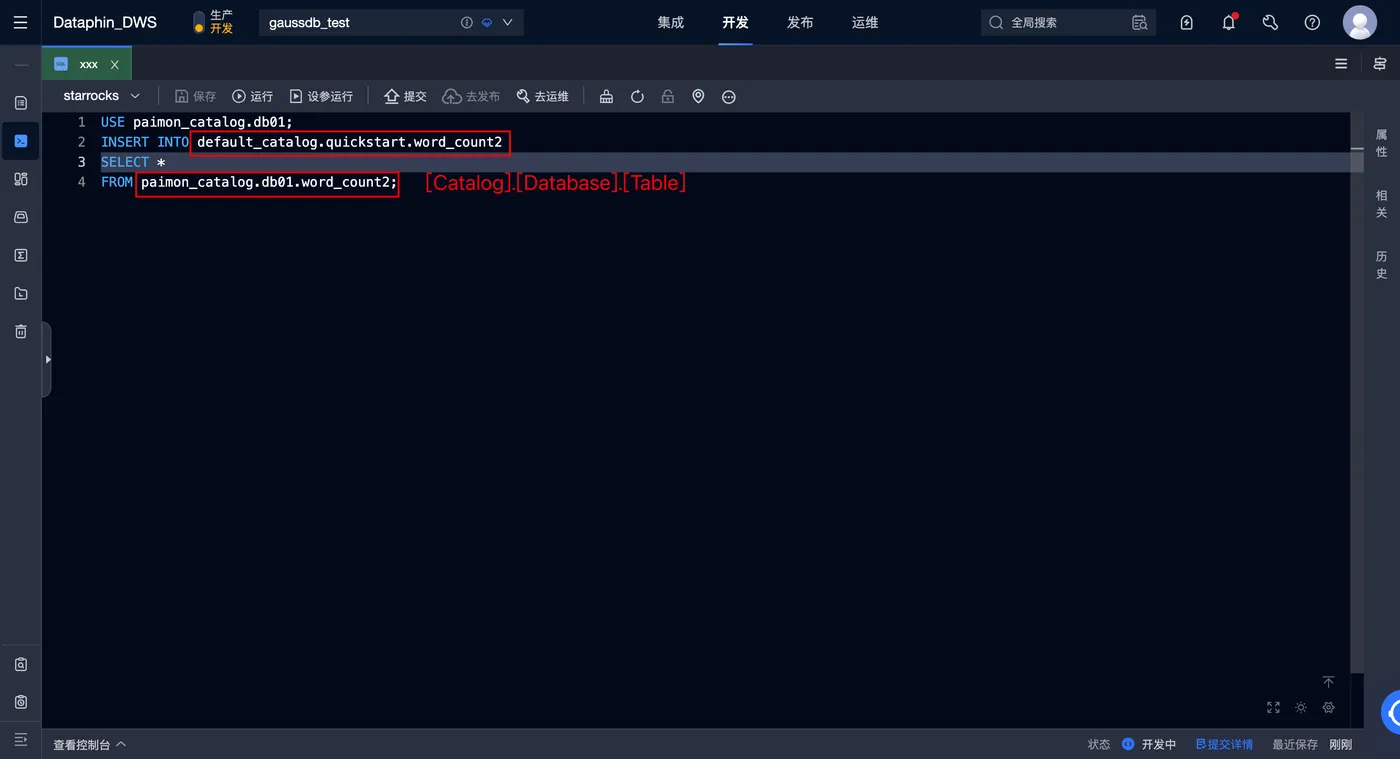Open the 历史 history side tab
The height and width of the screenshot is (759, 1400).
tap(1381, 265)
